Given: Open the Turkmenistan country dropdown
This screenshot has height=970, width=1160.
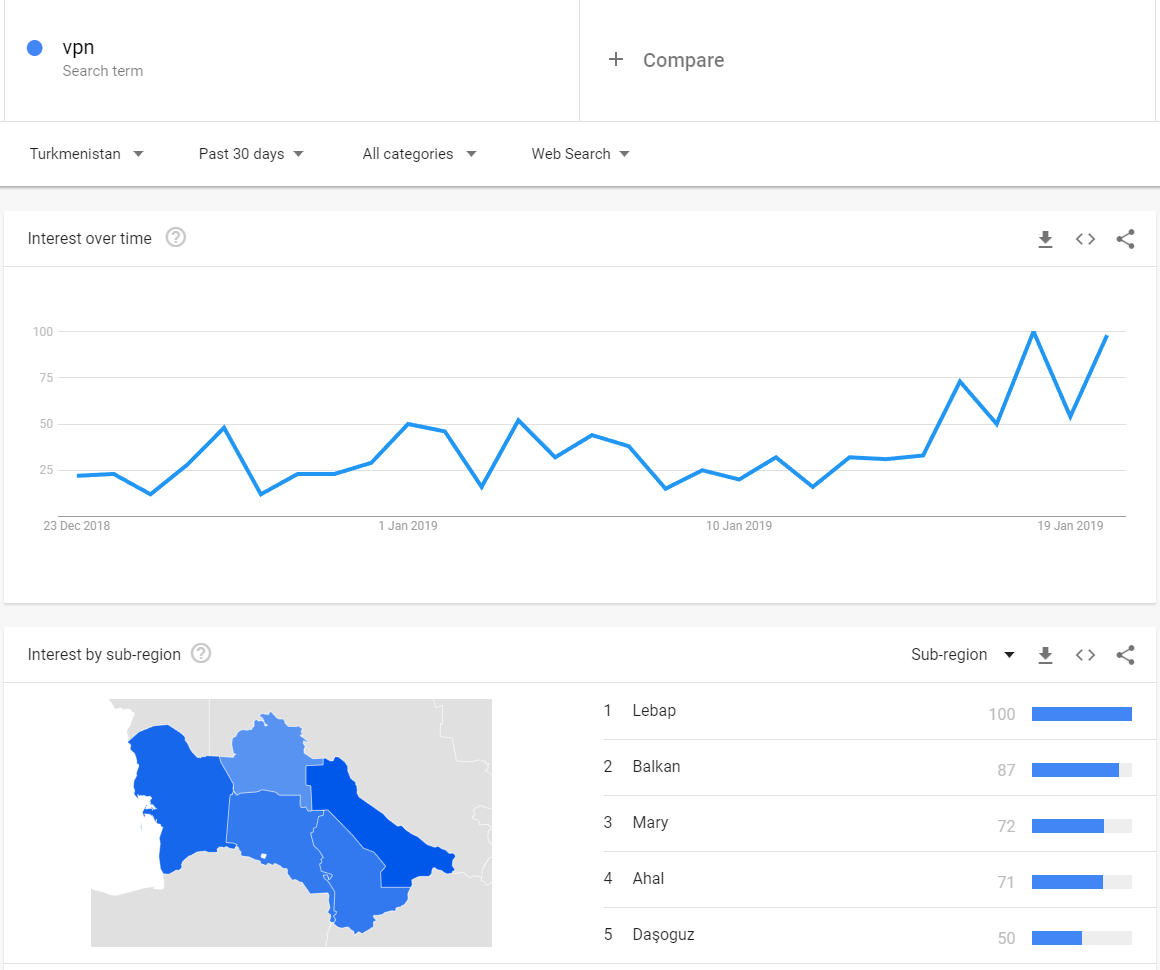Looking at the screenshot, I should [87, 154].
